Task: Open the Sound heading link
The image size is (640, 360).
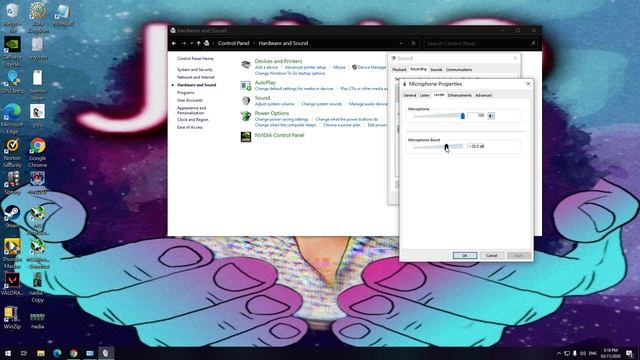Action: 262,98
